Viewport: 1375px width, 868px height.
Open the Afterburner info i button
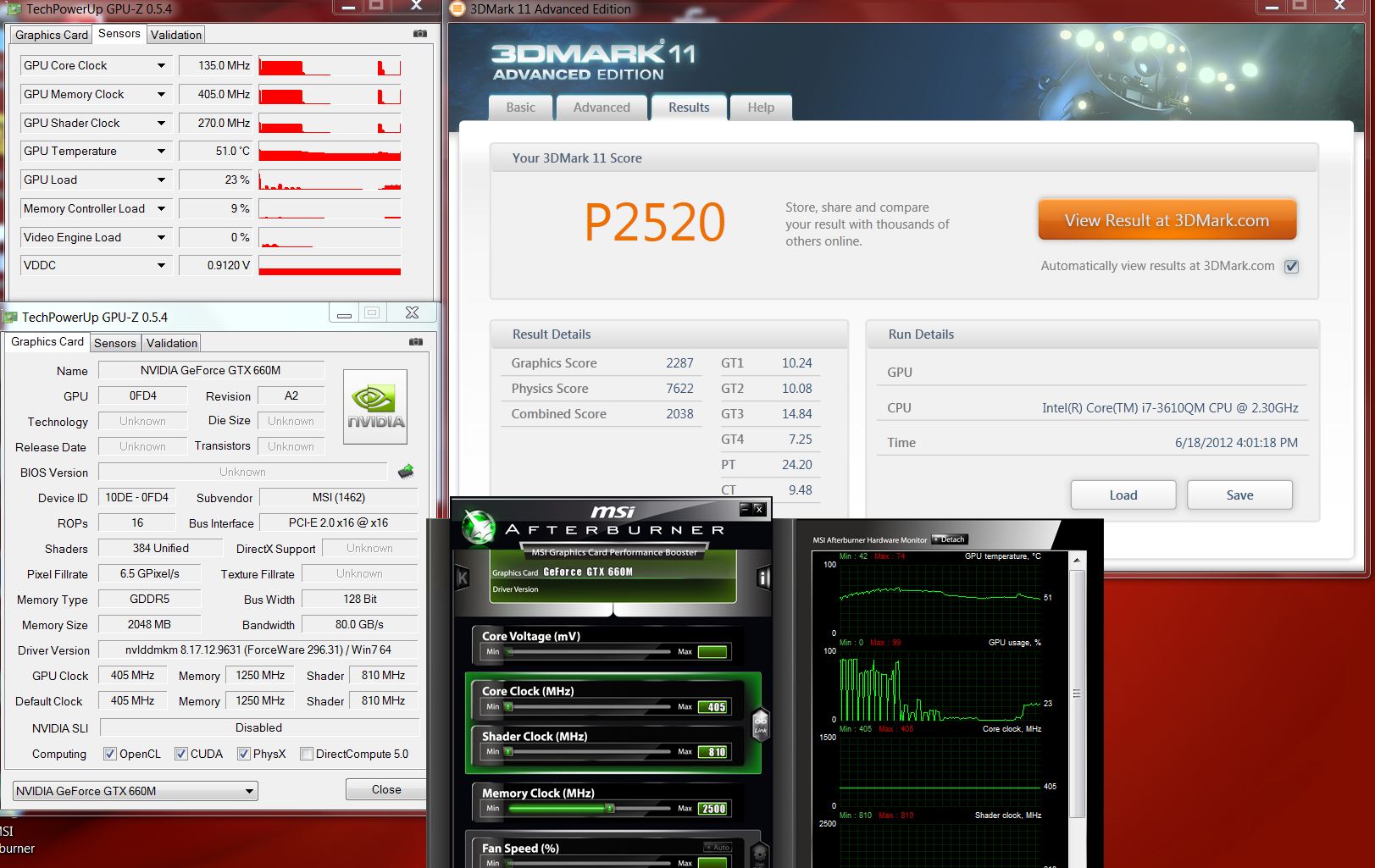[x=763, y=578]
